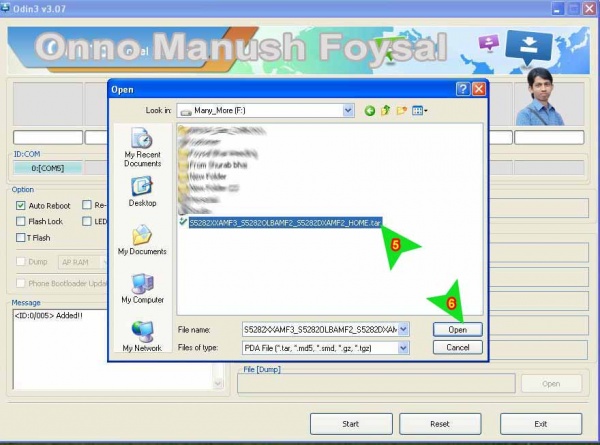
Task: Minimize the Odin3 window
Action: [x=558, y=9]
